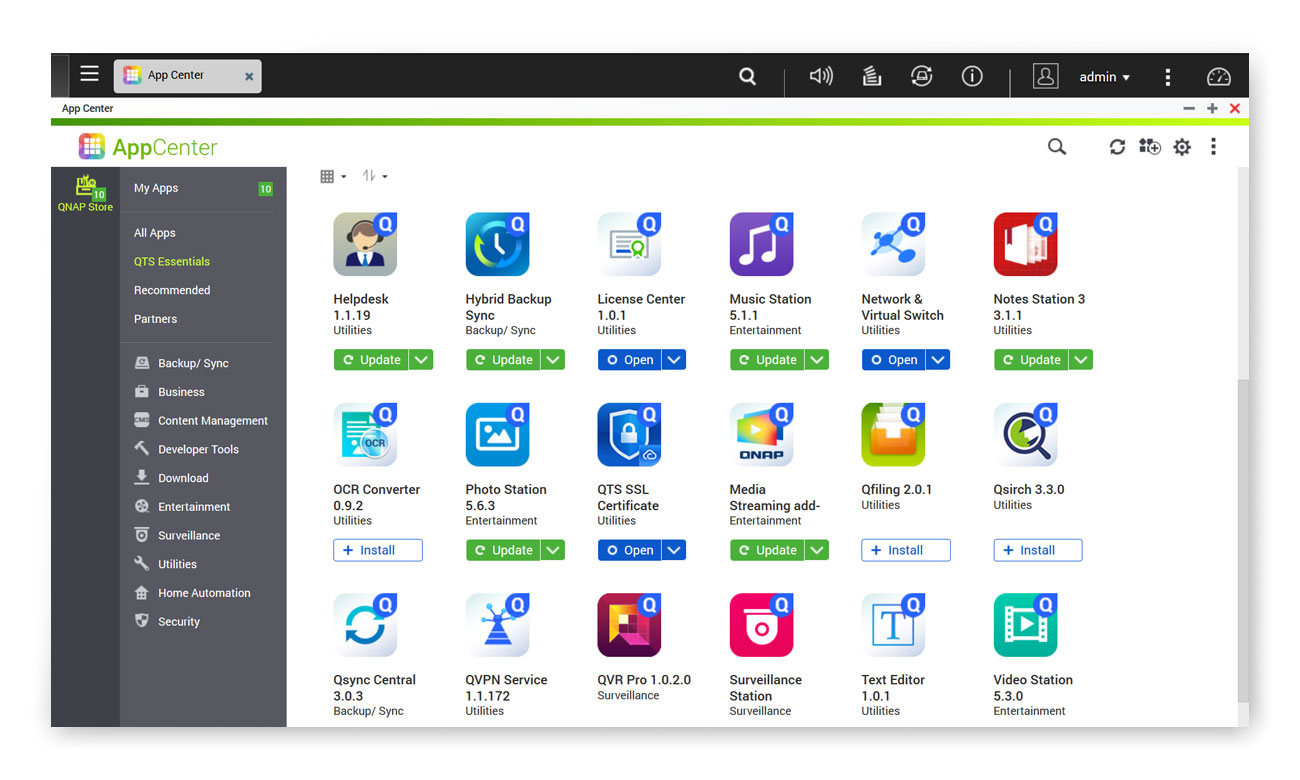This screenshot has height=780, width=1300.
Task: Click the QVR Pro app thumbnail
Action: 629,625
